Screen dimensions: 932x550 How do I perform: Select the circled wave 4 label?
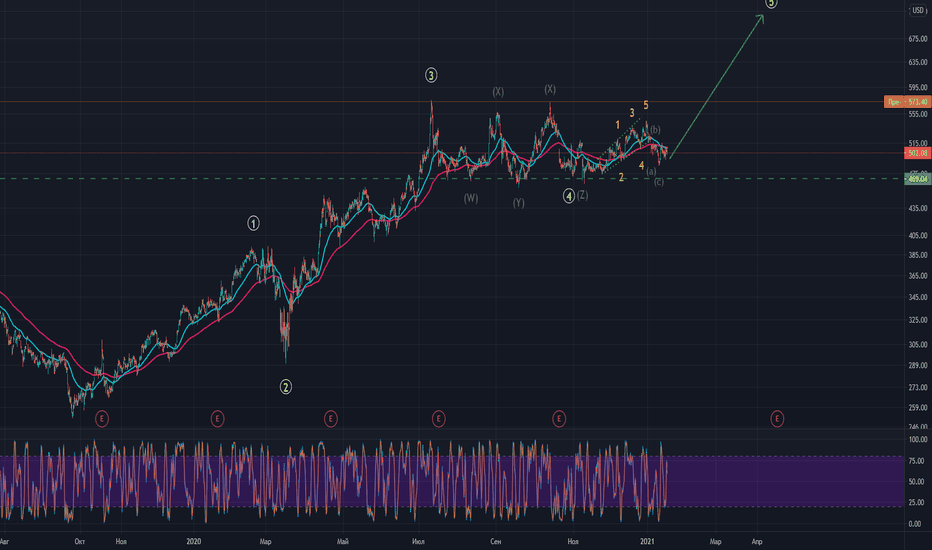569,196
